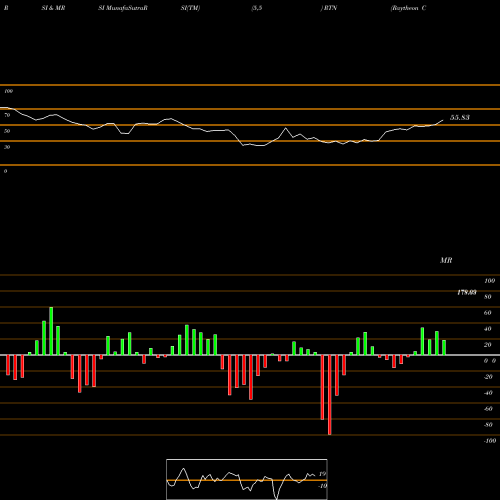Click the 179.03 price label
This screenshot has width=500, height=500.
(x=467, y=292)
